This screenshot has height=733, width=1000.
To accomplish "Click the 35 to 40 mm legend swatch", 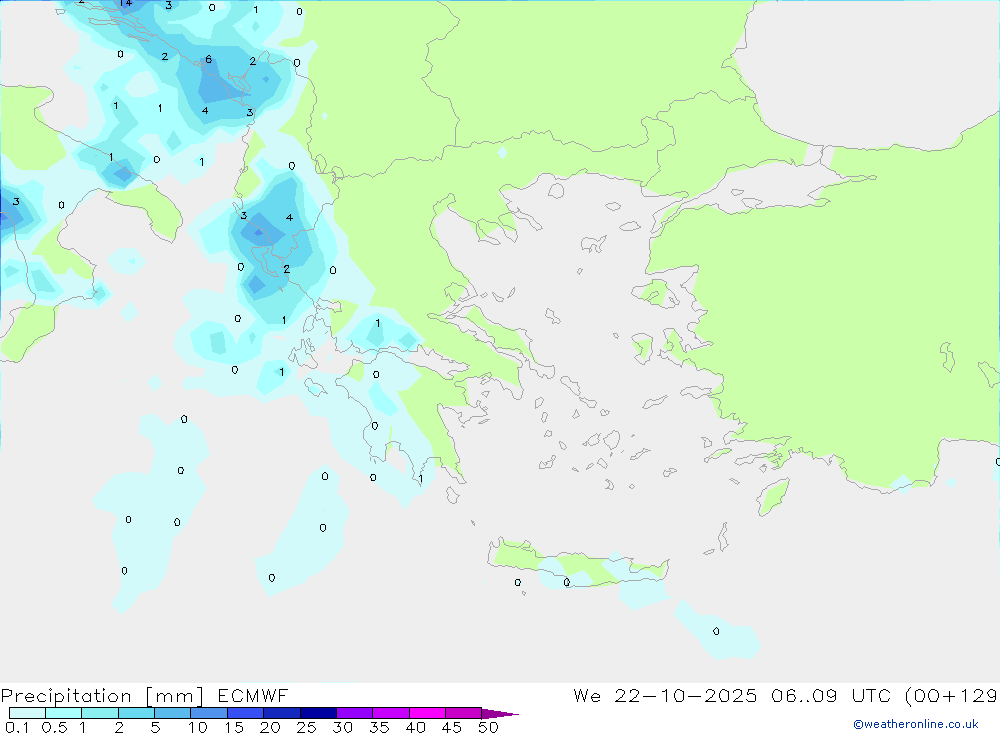I will [x=390, y=713].
